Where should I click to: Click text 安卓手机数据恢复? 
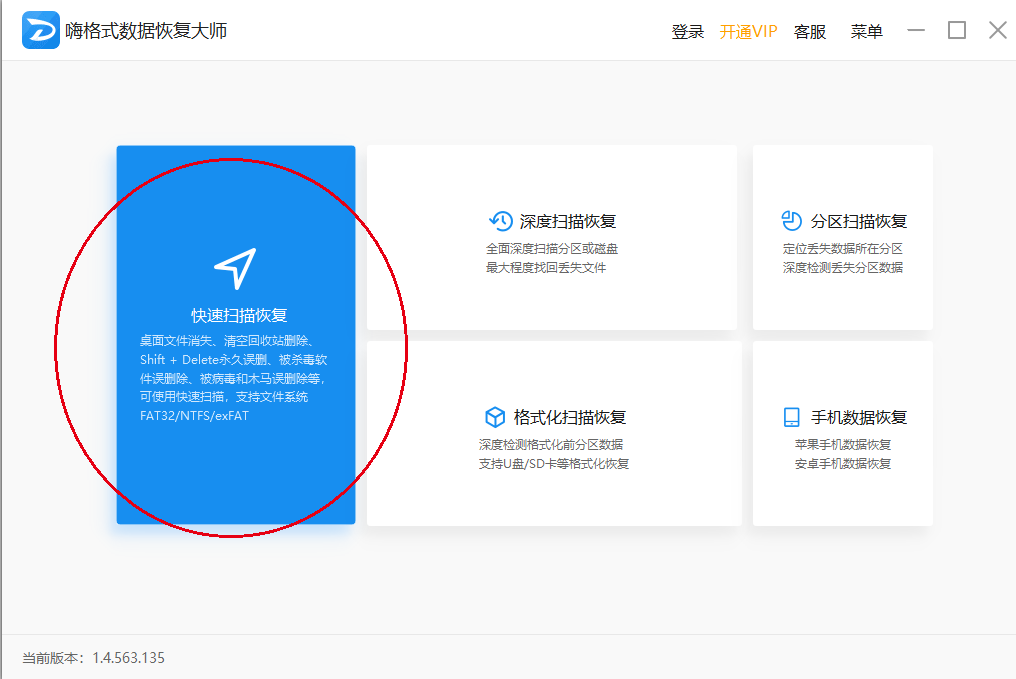click(843, 464)
